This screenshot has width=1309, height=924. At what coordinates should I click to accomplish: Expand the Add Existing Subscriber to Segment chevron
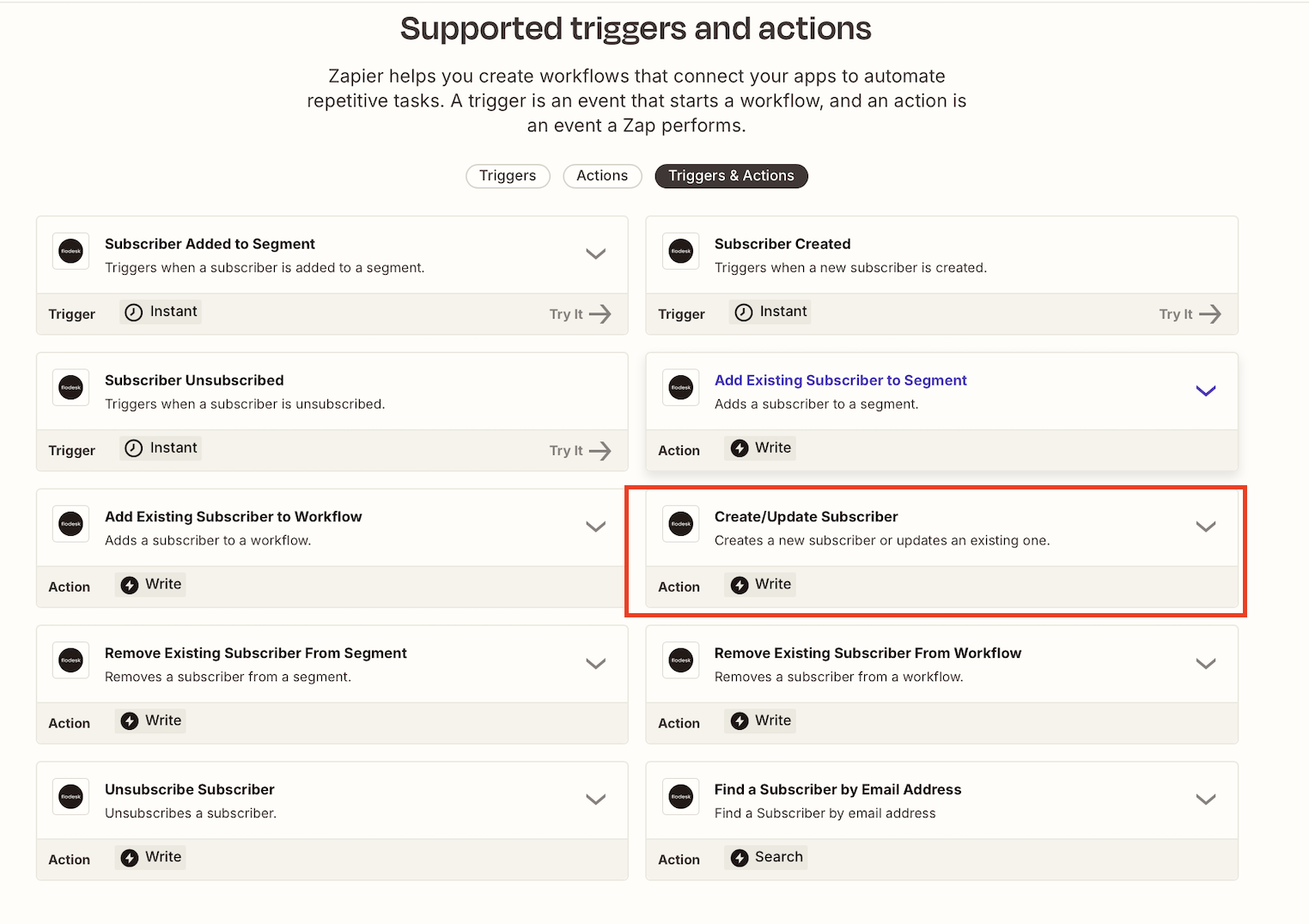tap(1206, 391)
